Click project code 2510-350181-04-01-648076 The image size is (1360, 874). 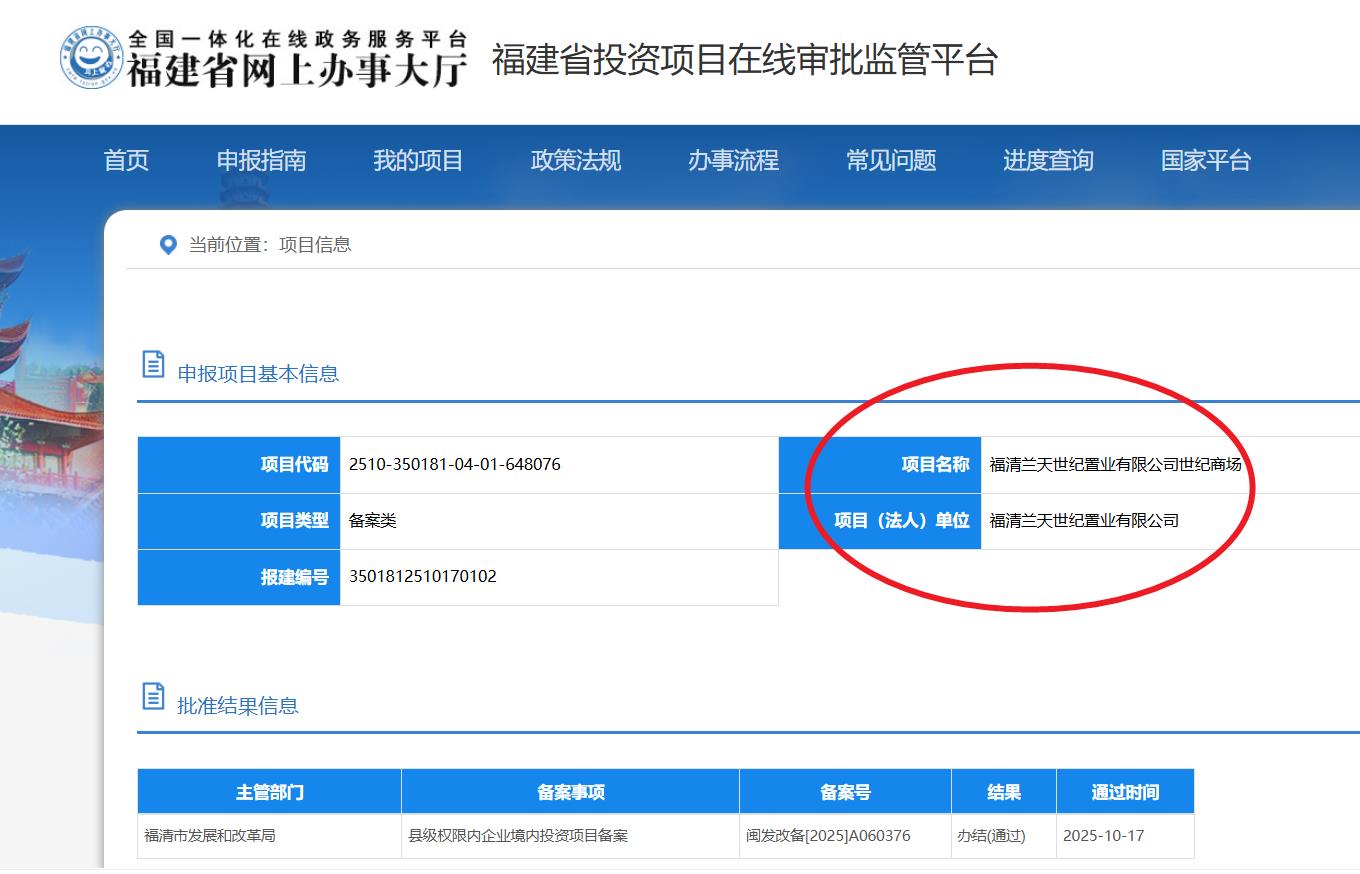(454, 465)
